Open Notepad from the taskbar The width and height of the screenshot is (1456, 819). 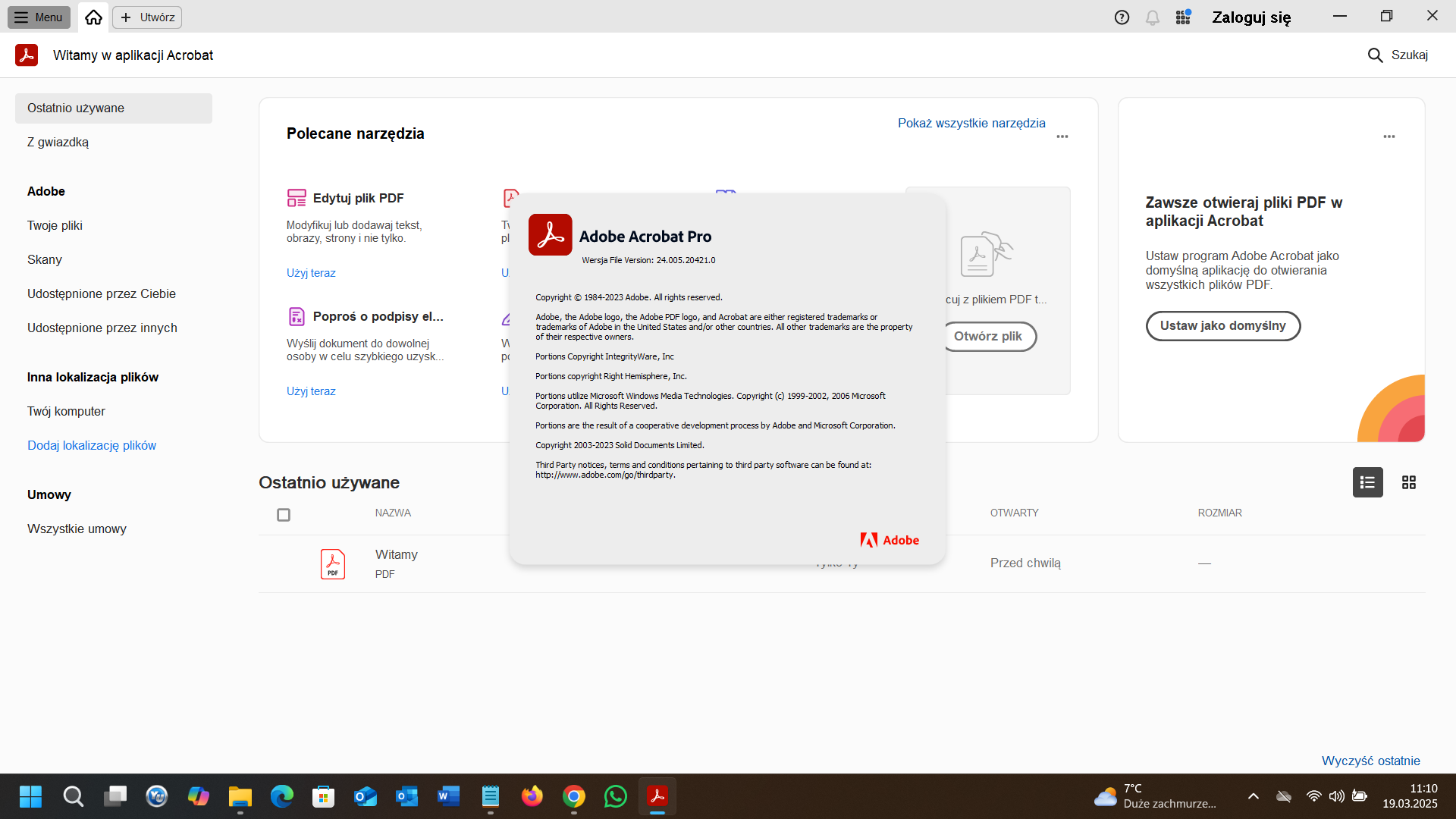[491, 796]
